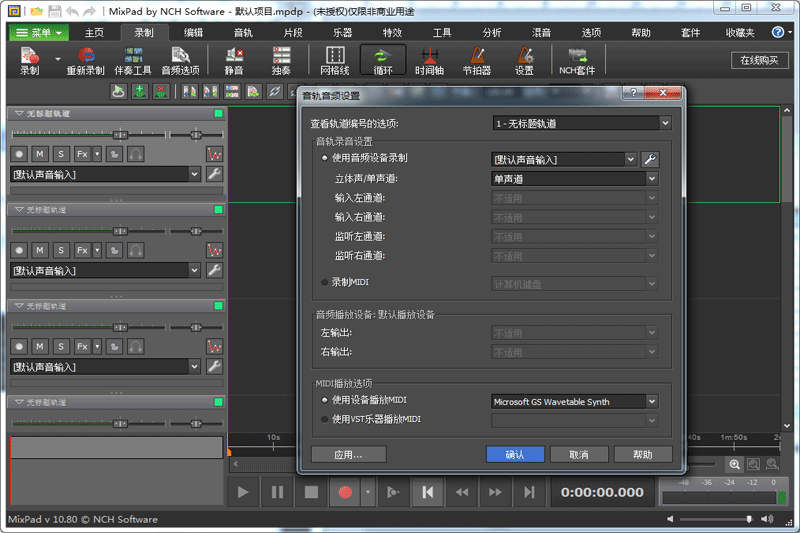This screenshot has width=800, height=533.
Task: Toggle 网格线 grid lines
Action: [335, 60]
